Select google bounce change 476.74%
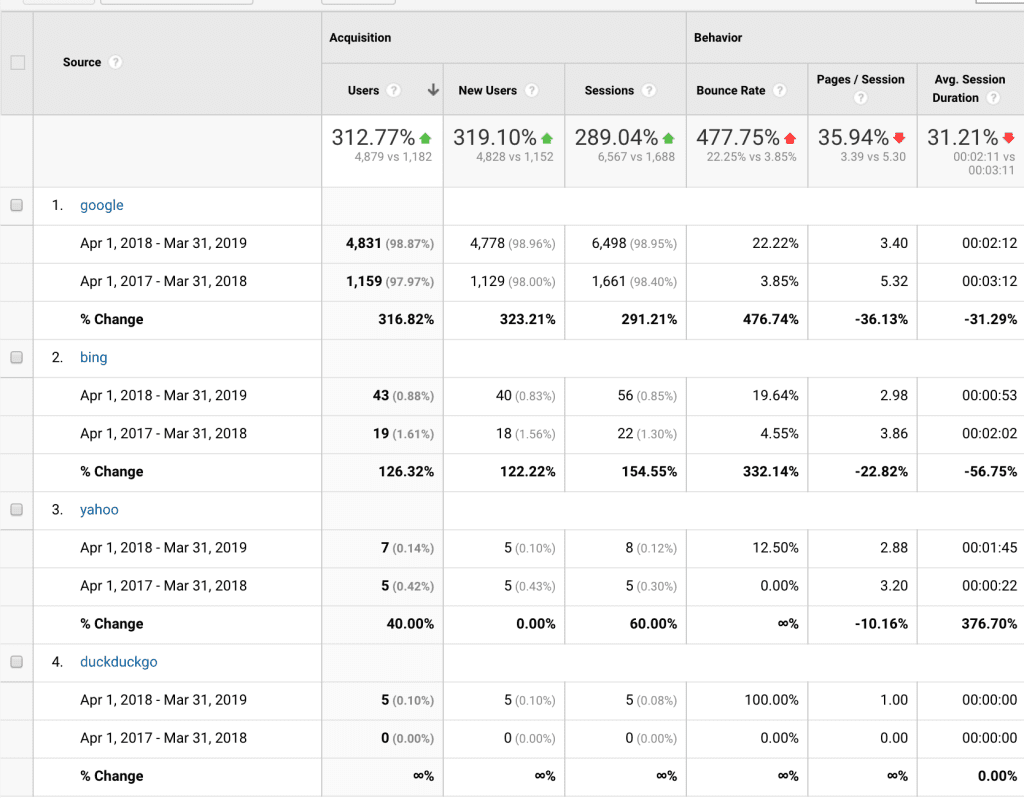Image resolution: width=1024 pixels, height=798 pixels. click(x=771, y=319)
